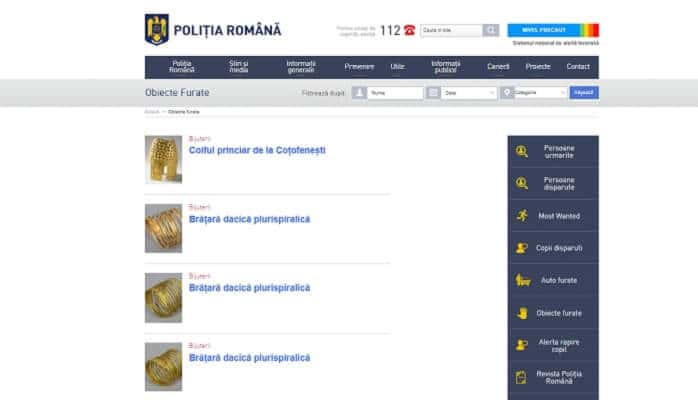Screen dimensions: 698x400
Task: Expand the Categorie filter dropdown
Action: tap(541, 93)
